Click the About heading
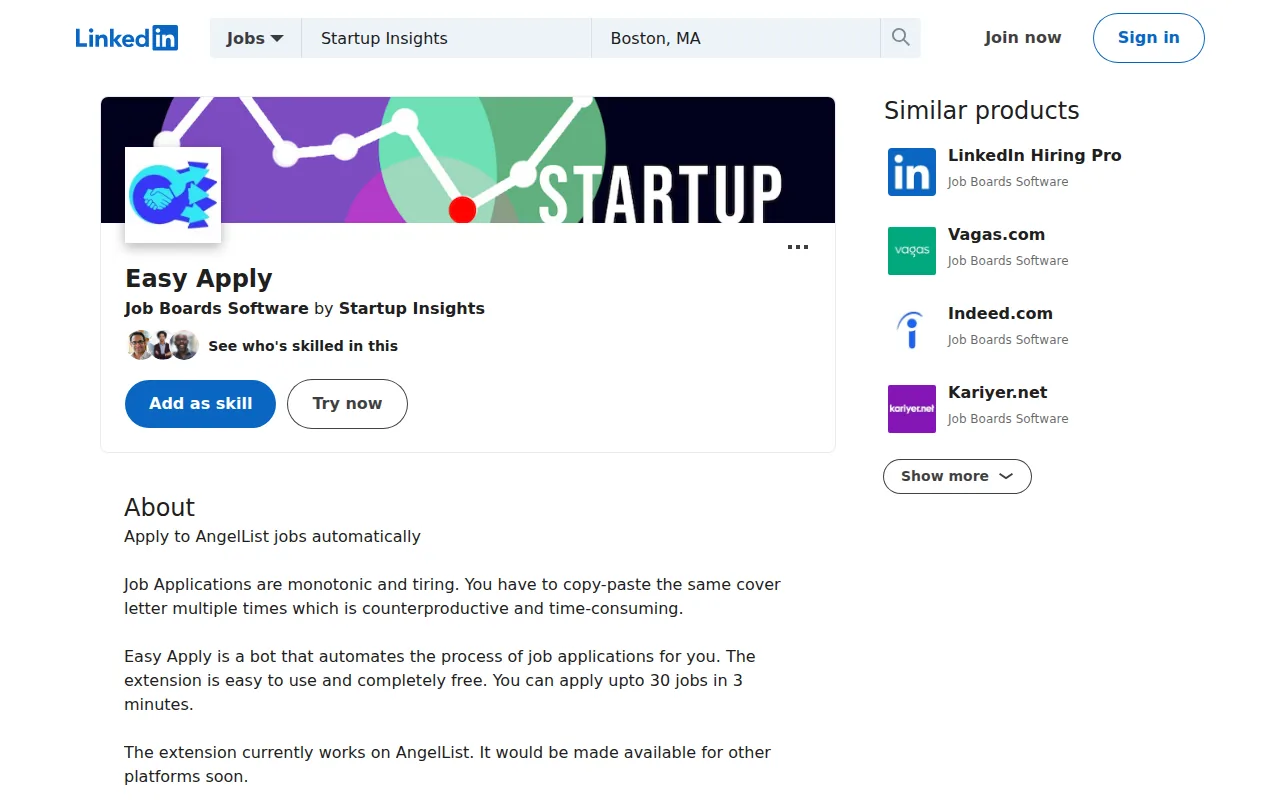1280x800 pixels. pos(160,507)
